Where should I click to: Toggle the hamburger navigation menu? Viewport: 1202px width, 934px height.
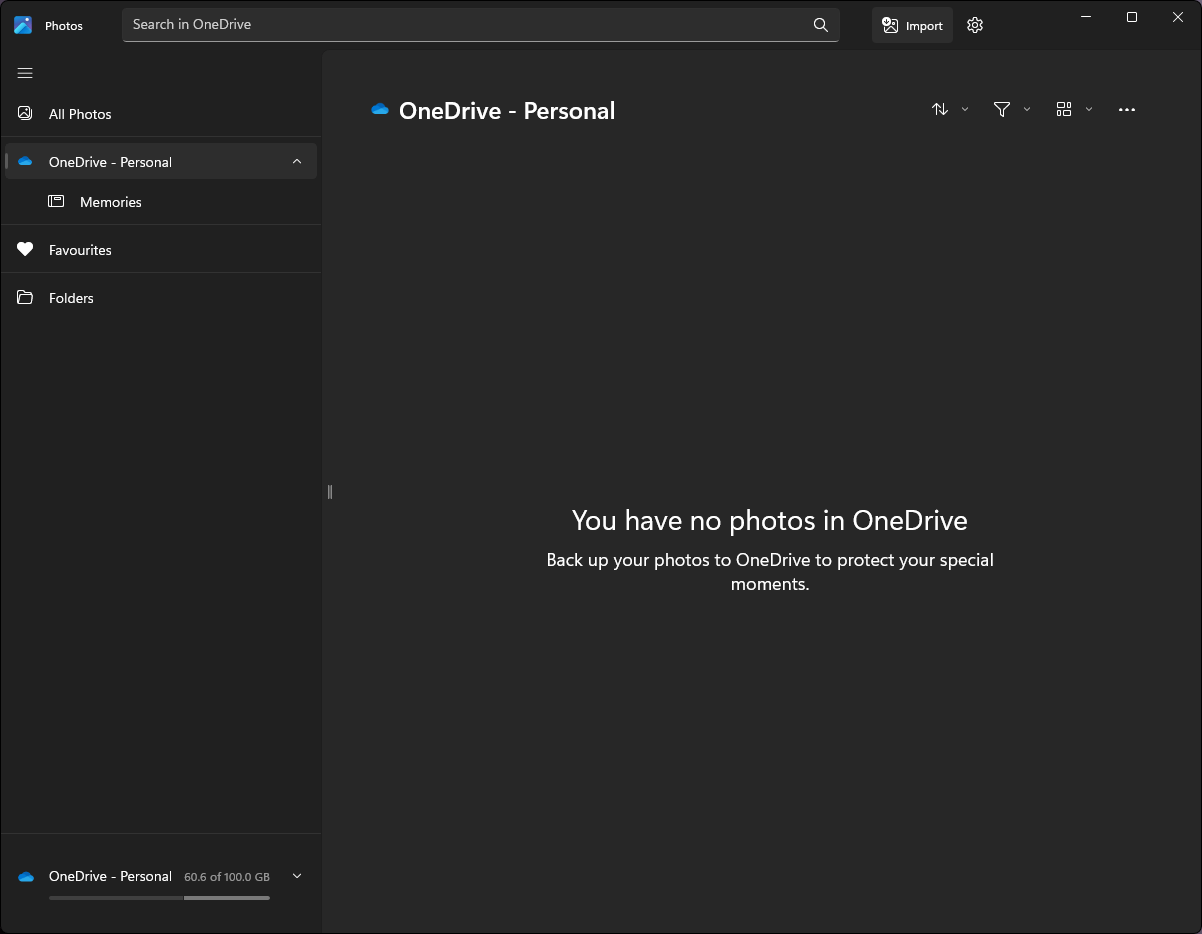[25, 73]
